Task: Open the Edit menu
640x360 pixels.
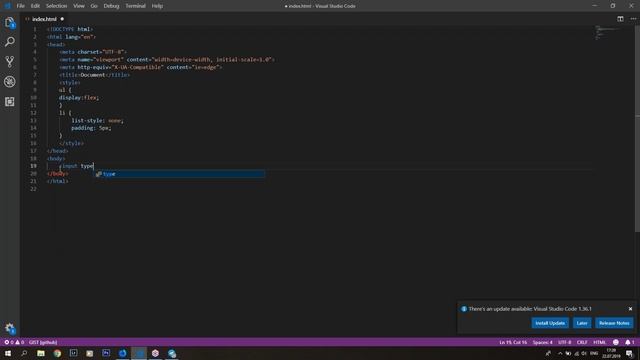Action: click(35, 6)
